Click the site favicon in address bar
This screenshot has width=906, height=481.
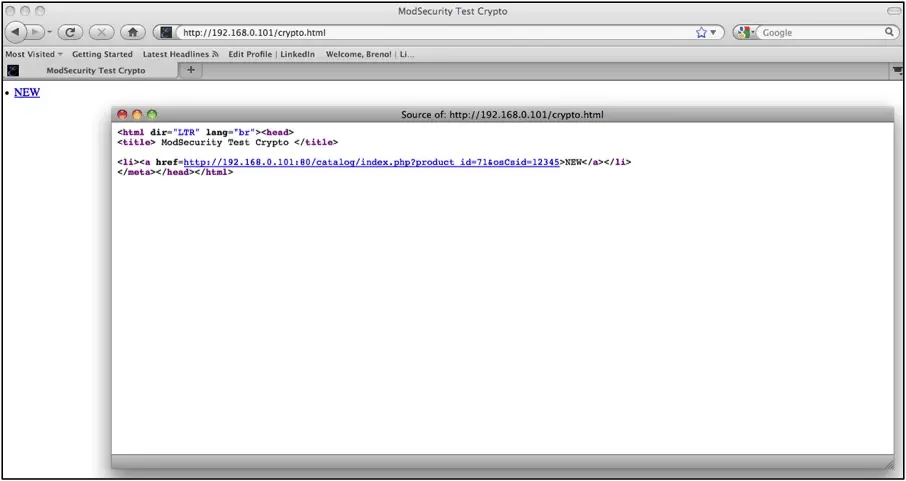click(167, 32)
